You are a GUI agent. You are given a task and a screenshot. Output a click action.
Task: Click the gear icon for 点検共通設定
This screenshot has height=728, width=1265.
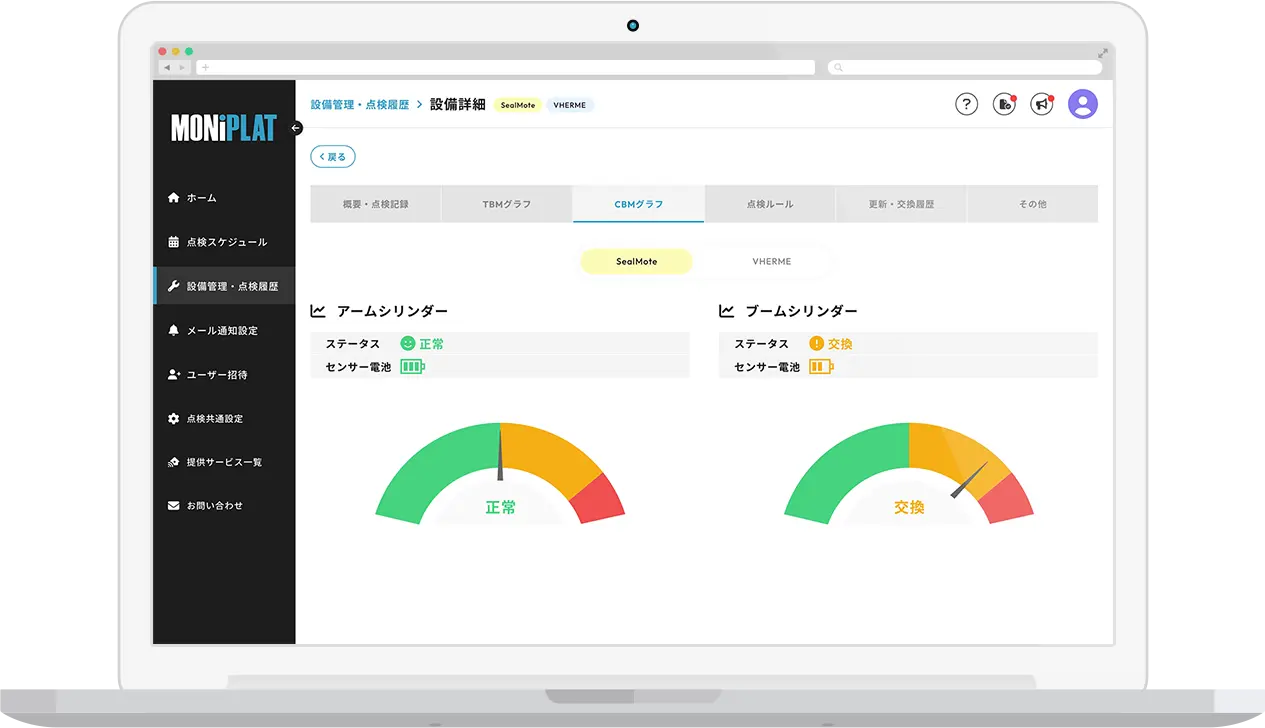[174, 419]
